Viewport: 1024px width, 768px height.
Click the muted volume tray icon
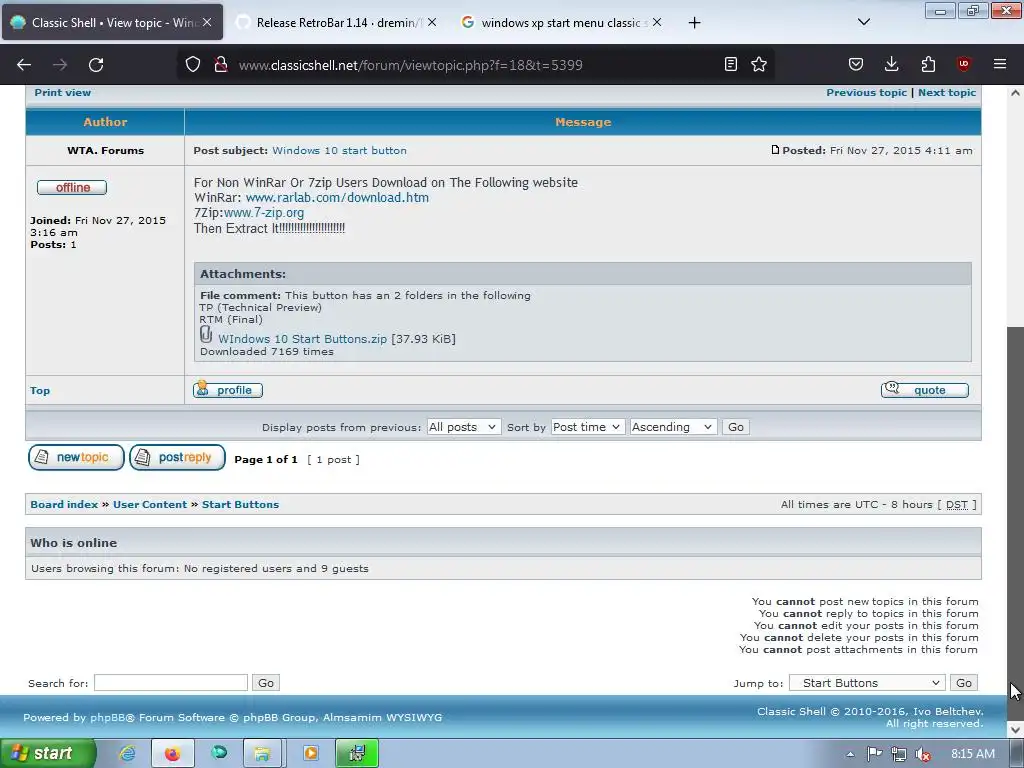pos(922,754)
